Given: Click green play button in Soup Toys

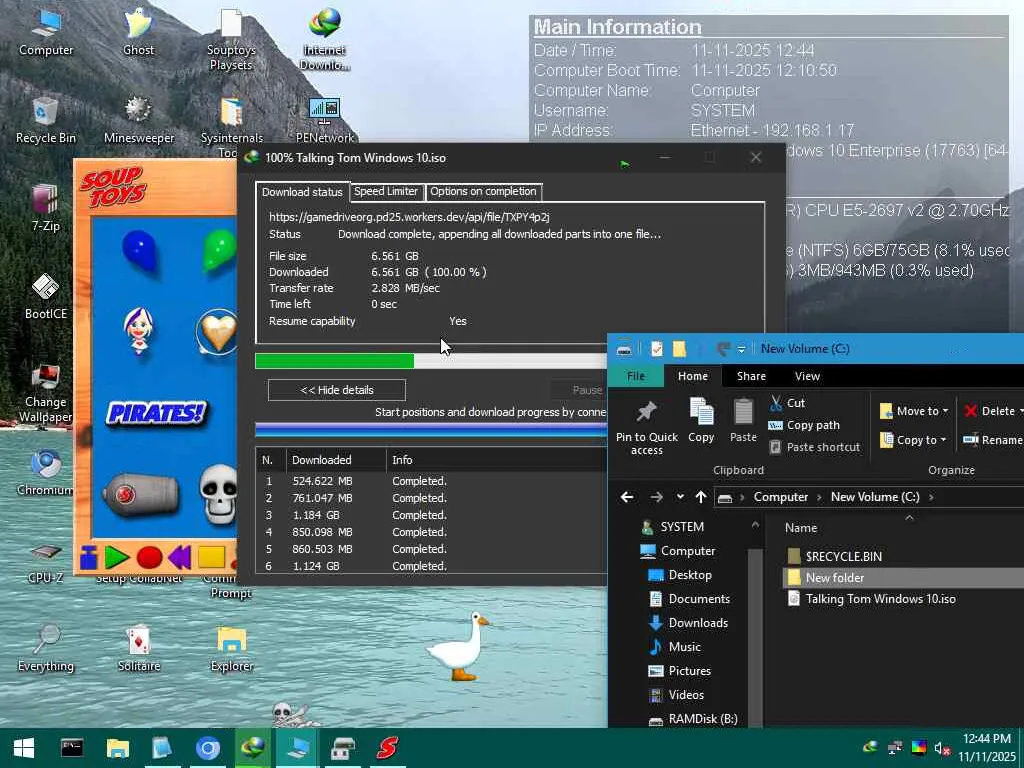Looking at the screenshot, I should pos(116,557).
